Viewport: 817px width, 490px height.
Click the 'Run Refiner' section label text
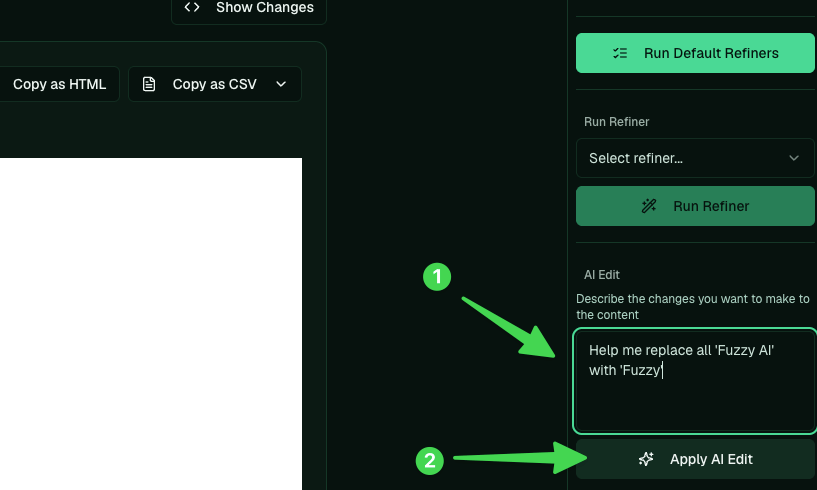click(616, 122)
